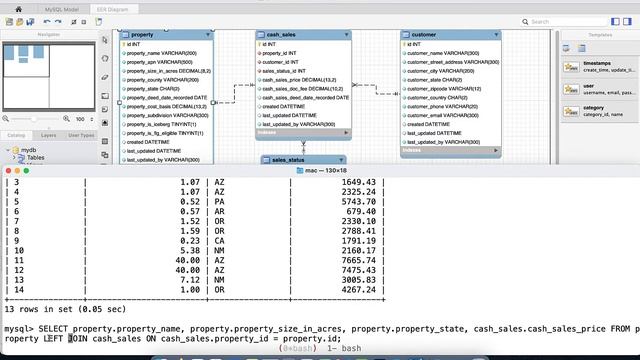Image resolution: width=640 pixels, height=360 pixels.
Task: Collapse the property table columns arrow
Action: [x=208, y=35]
